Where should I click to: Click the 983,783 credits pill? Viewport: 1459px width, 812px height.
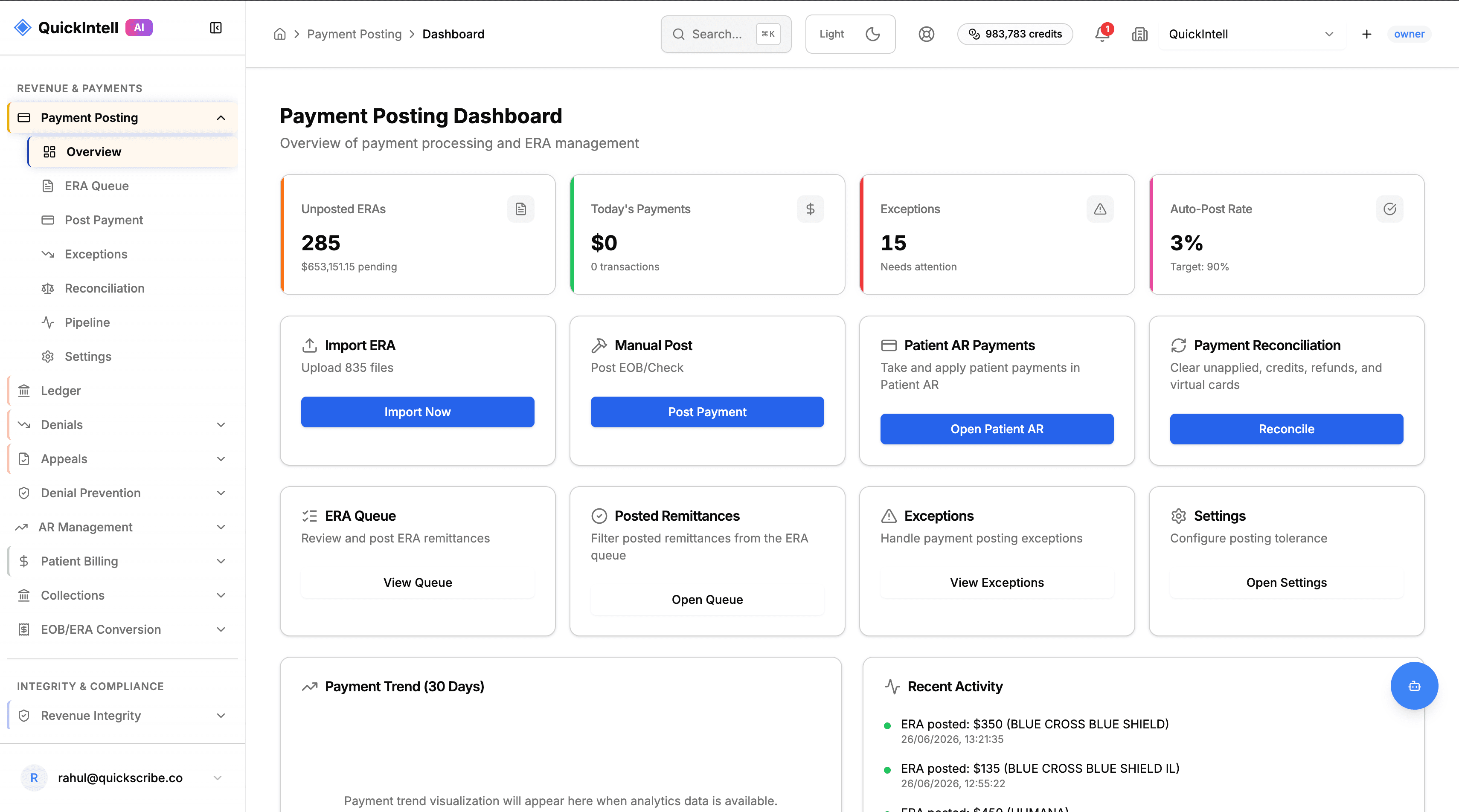point(1015,34)
